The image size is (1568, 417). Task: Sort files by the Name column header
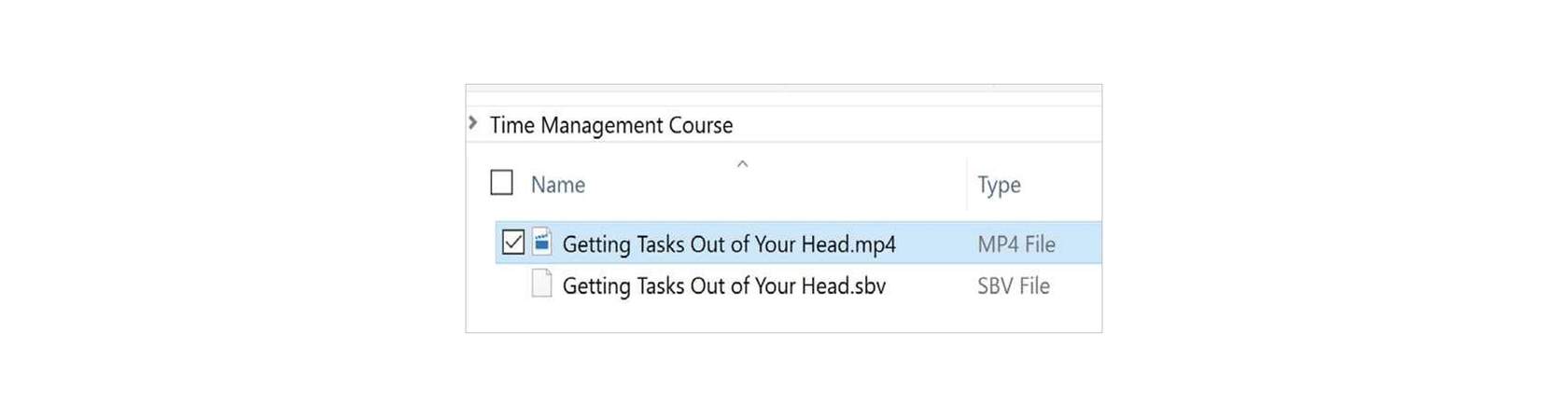(x=558, y=185)
